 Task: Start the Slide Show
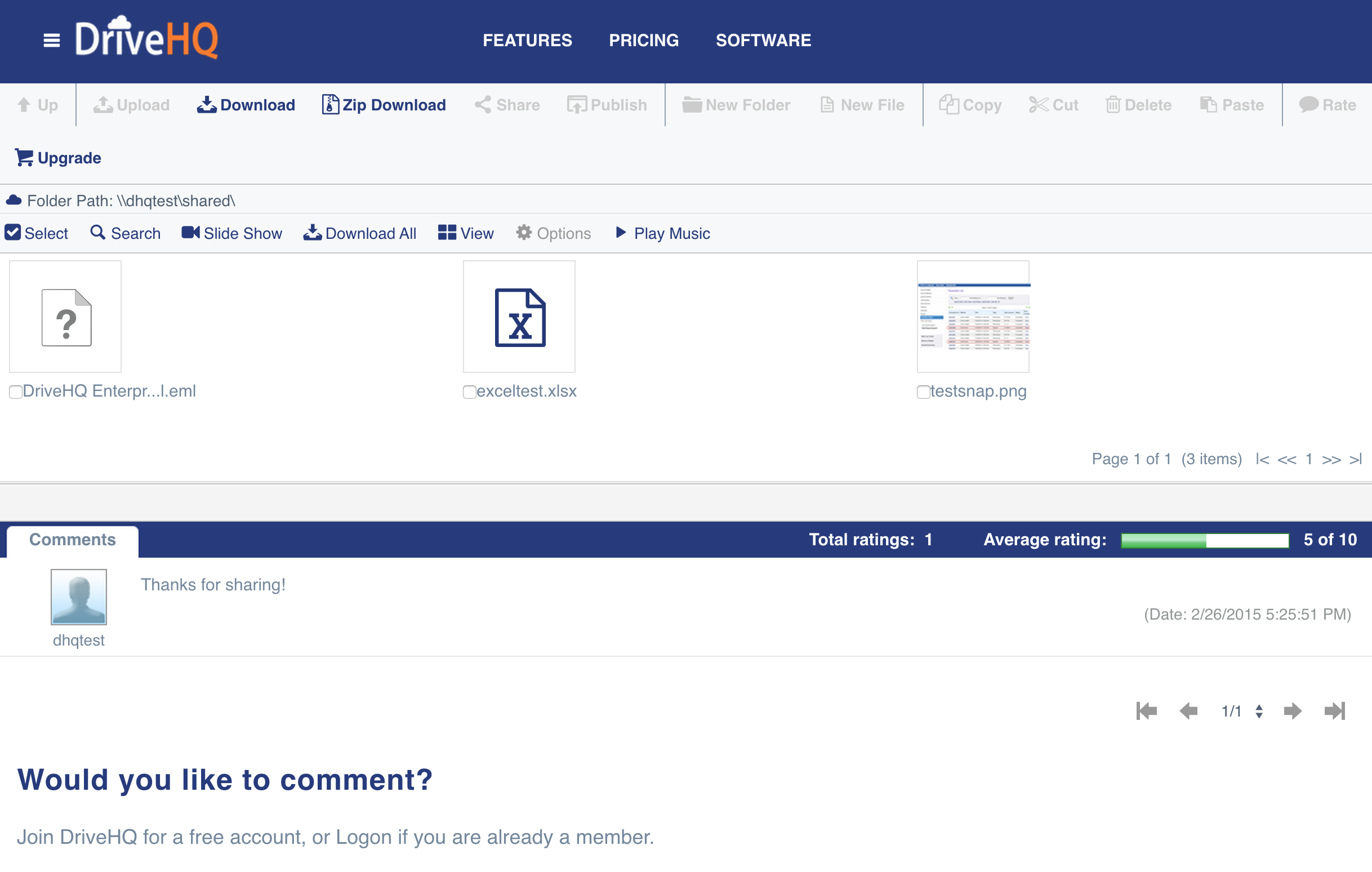coord(231,234)
